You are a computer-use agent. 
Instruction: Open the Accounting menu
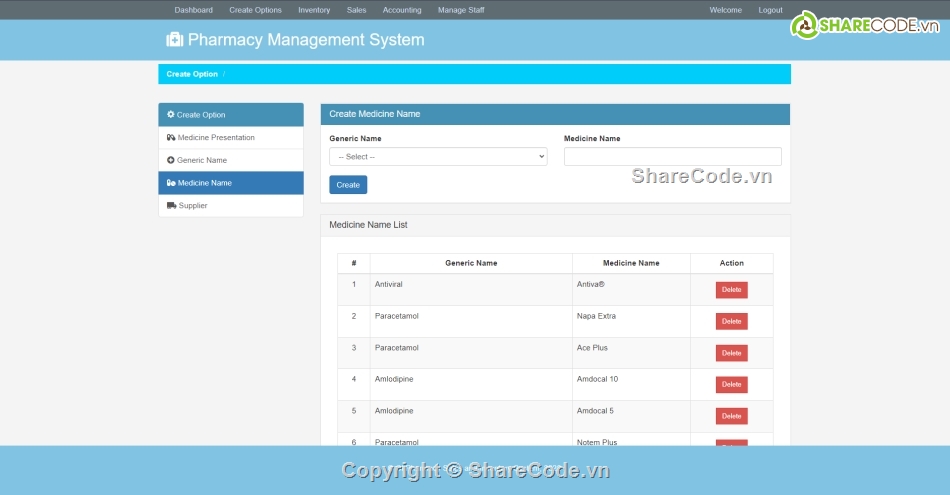[402, 10]
